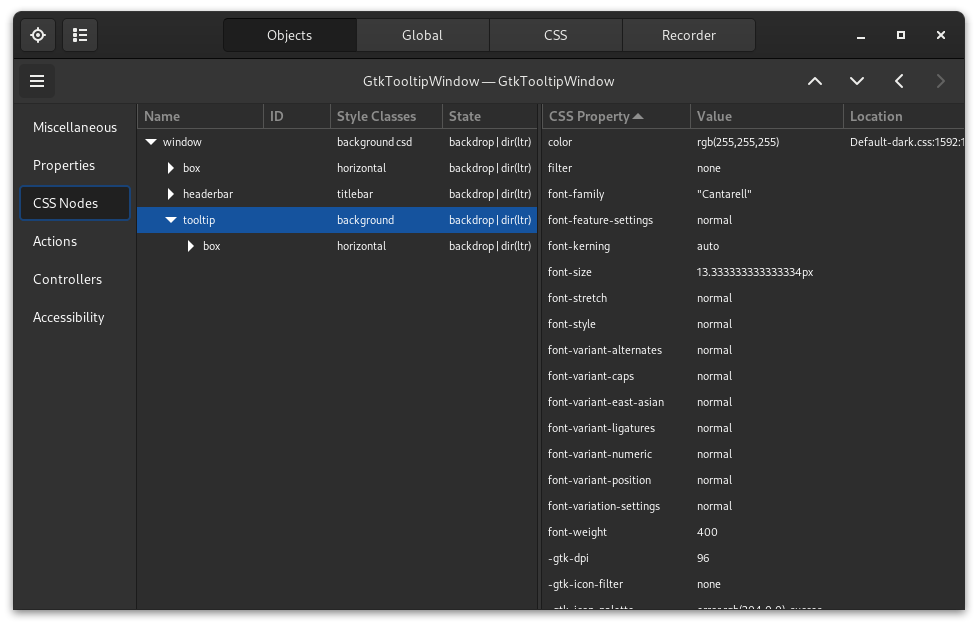Maximize the inspector window

[x=901, y=36]
